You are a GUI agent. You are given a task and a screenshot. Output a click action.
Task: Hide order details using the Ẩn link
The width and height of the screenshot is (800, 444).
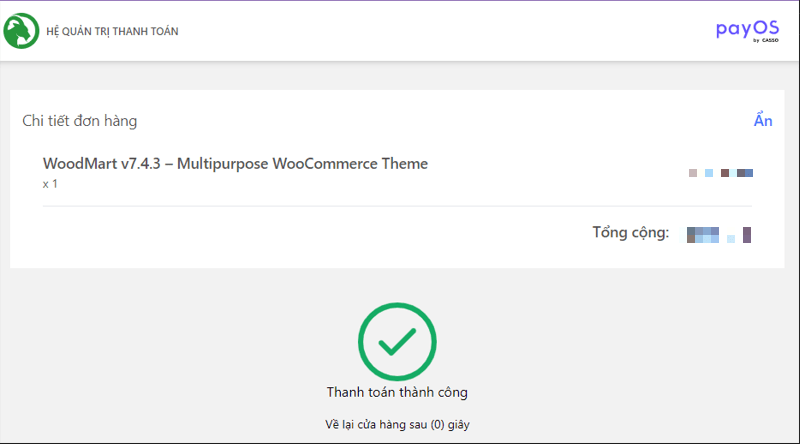click(x=763, y=121)
